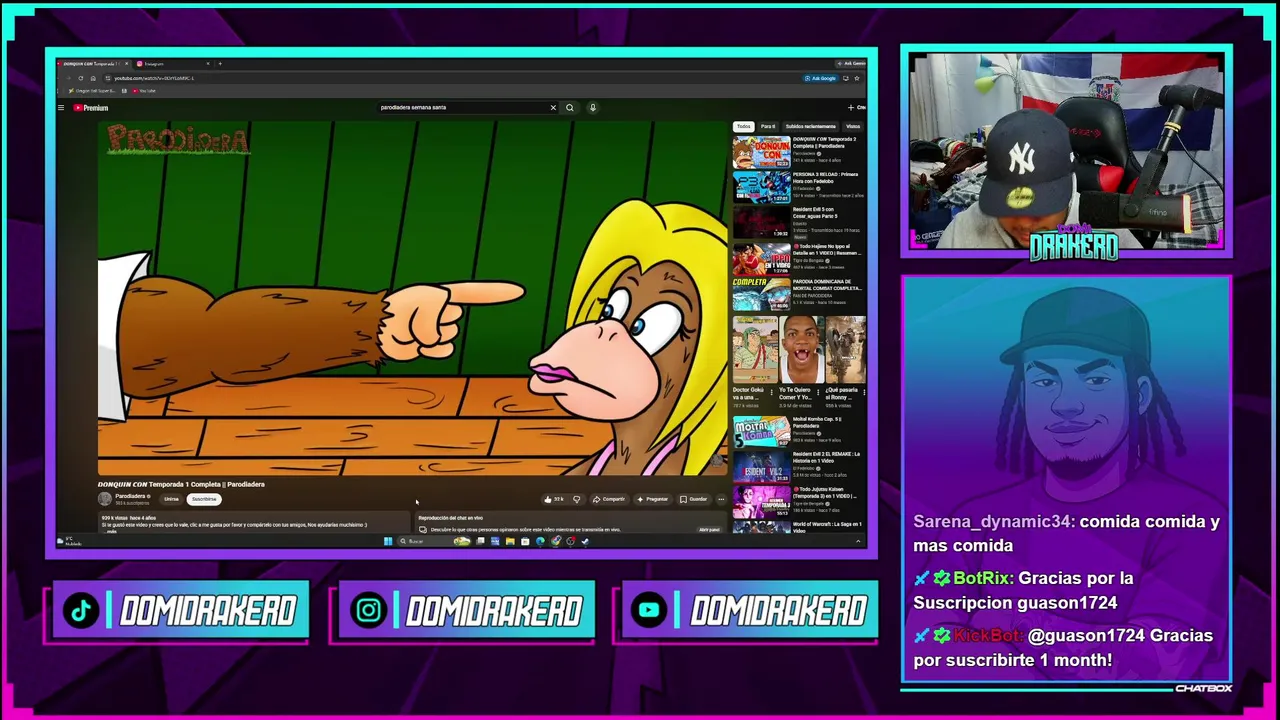This screenshot has width=1280, height=720.
Task: Open the Instagram DOMIDRAKERO banner
Action: tap(466, 610)
